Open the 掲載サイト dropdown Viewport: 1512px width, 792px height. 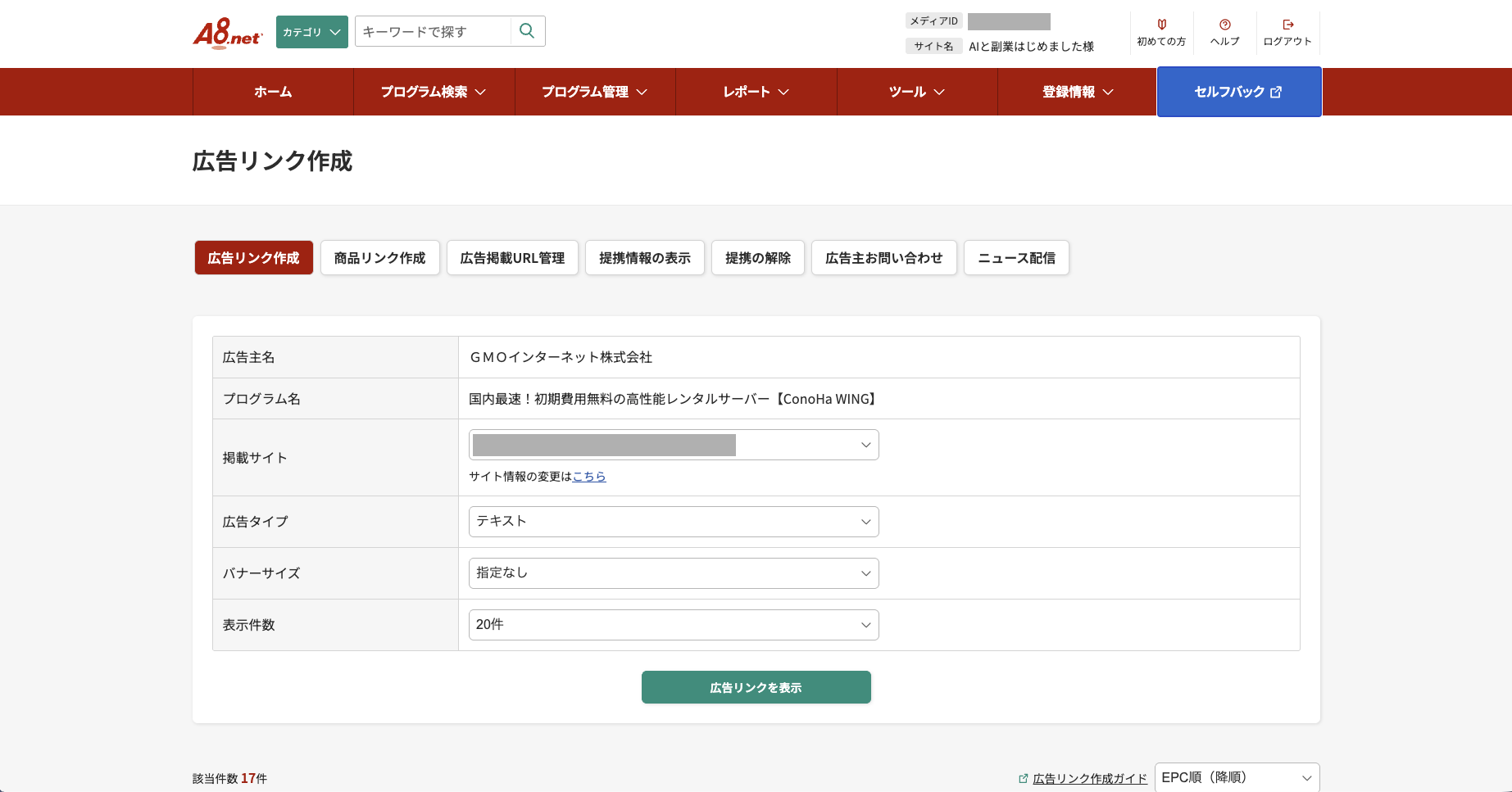[674, 445]
